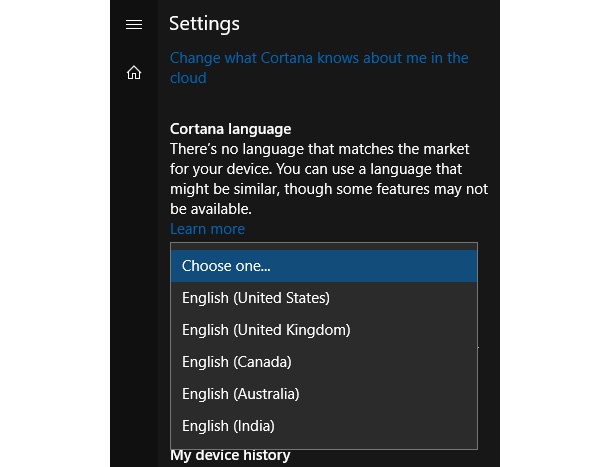Choose English (United States)

pos(324,298)
